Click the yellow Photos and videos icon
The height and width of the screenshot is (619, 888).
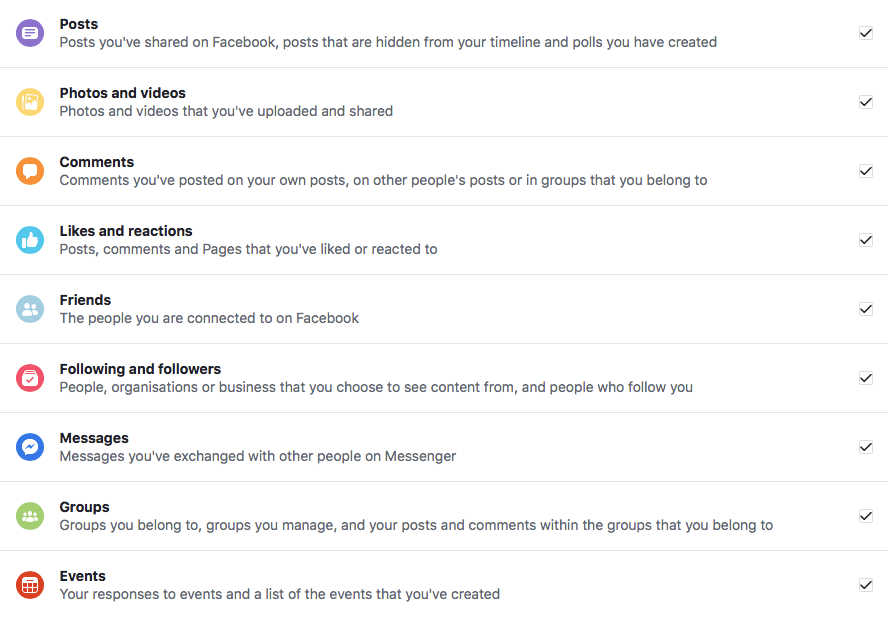click(x=30, y=102)
